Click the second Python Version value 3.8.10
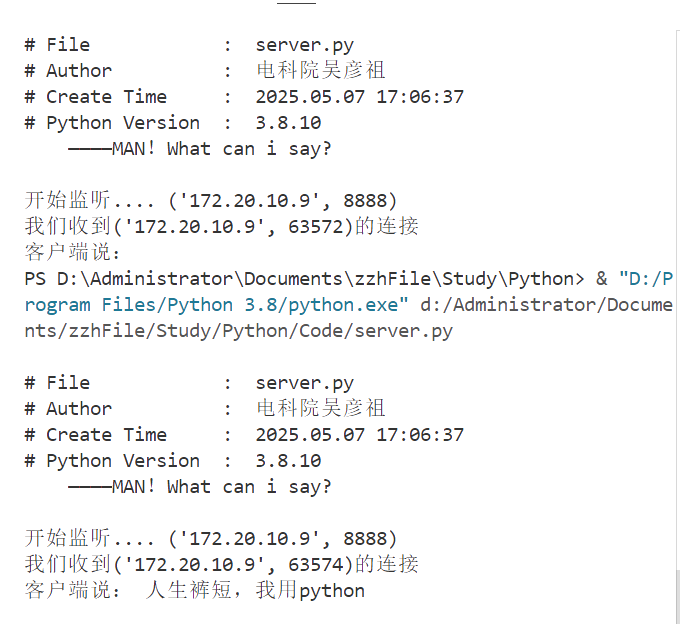Screen dimensions: 680x624 coord(288,461)
